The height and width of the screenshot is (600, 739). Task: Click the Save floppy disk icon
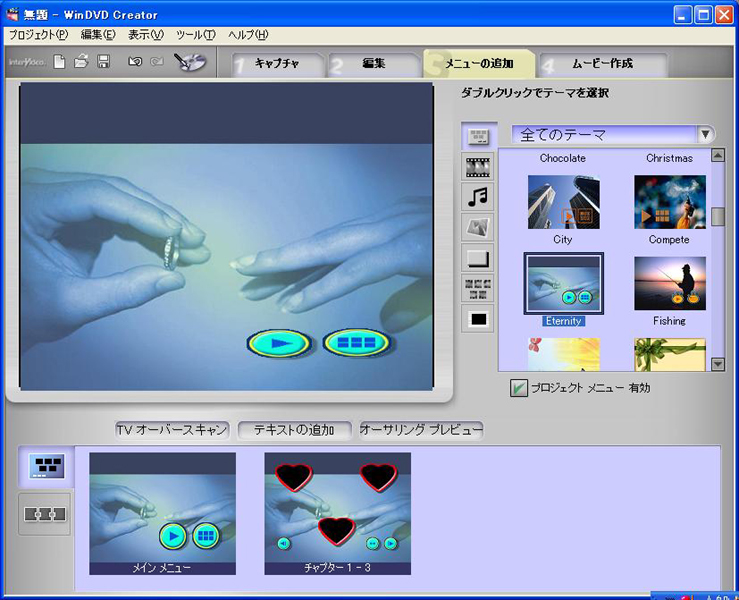pyautogui.click(x=103, y=62)
